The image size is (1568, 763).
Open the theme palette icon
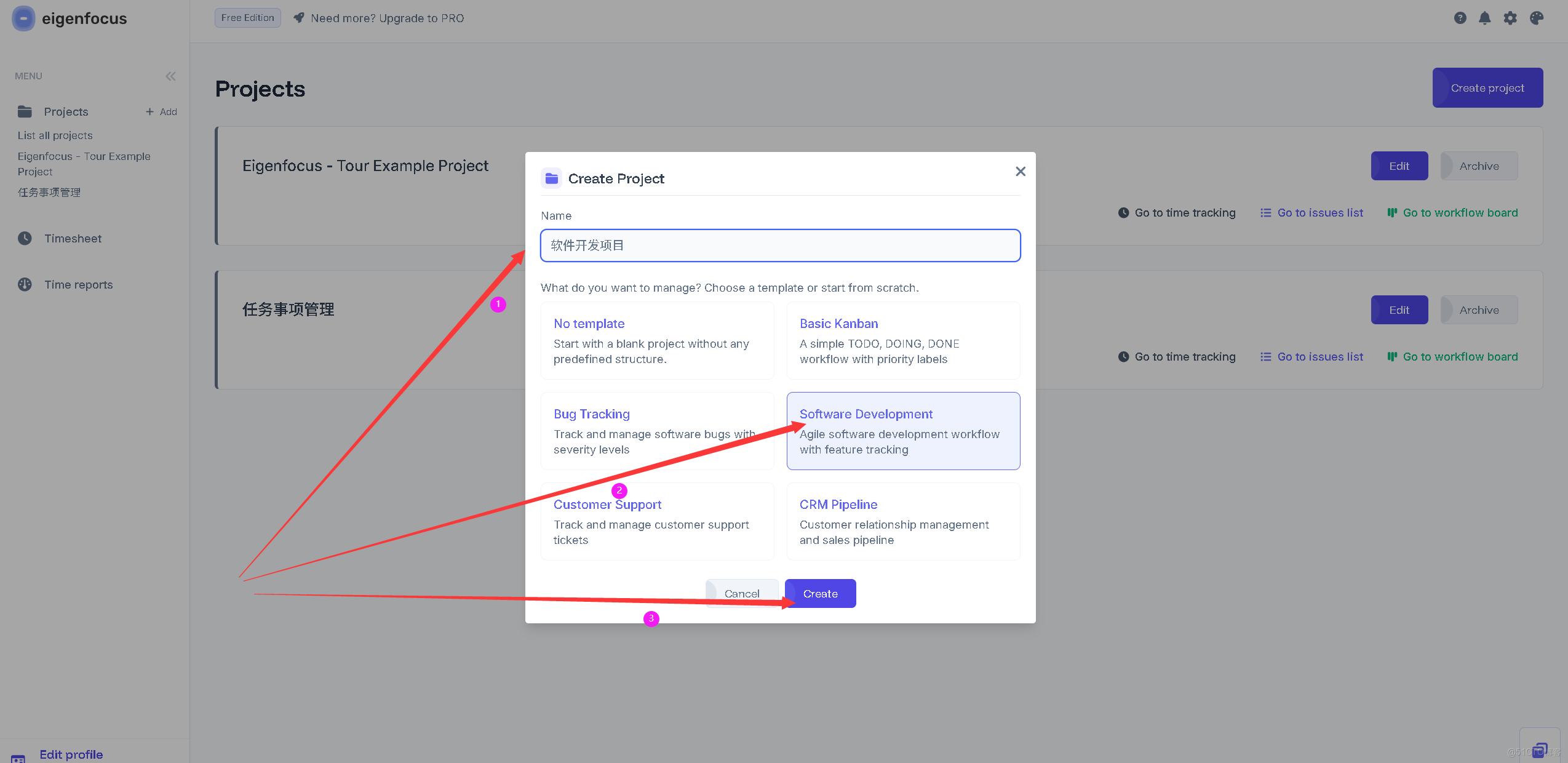pos(1536,18)
